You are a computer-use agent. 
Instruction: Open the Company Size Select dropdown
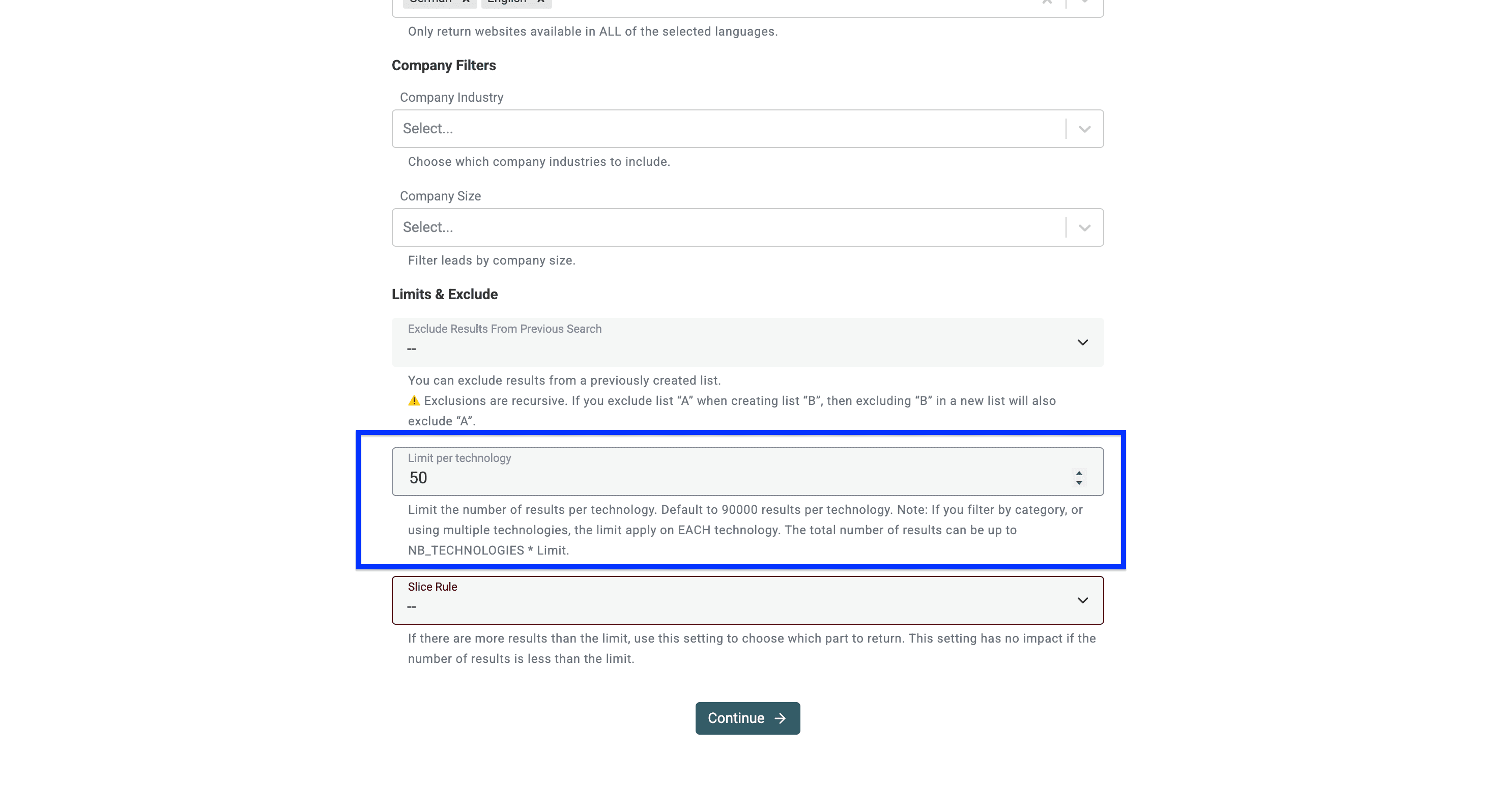[726, 227]
